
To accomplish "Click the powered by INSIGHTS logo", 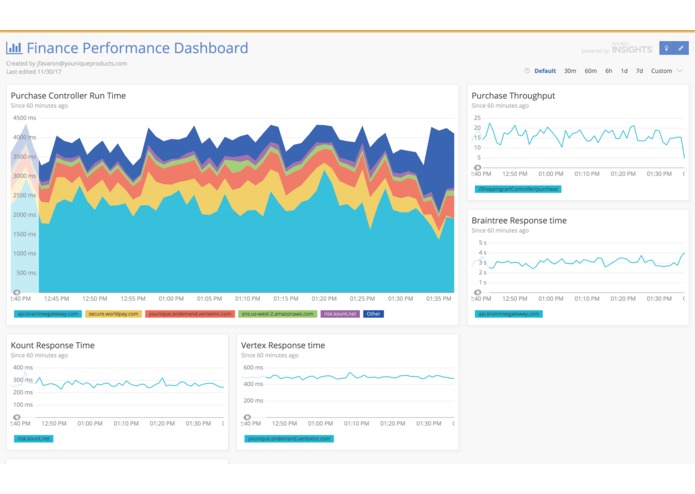I will pos(617,49).
